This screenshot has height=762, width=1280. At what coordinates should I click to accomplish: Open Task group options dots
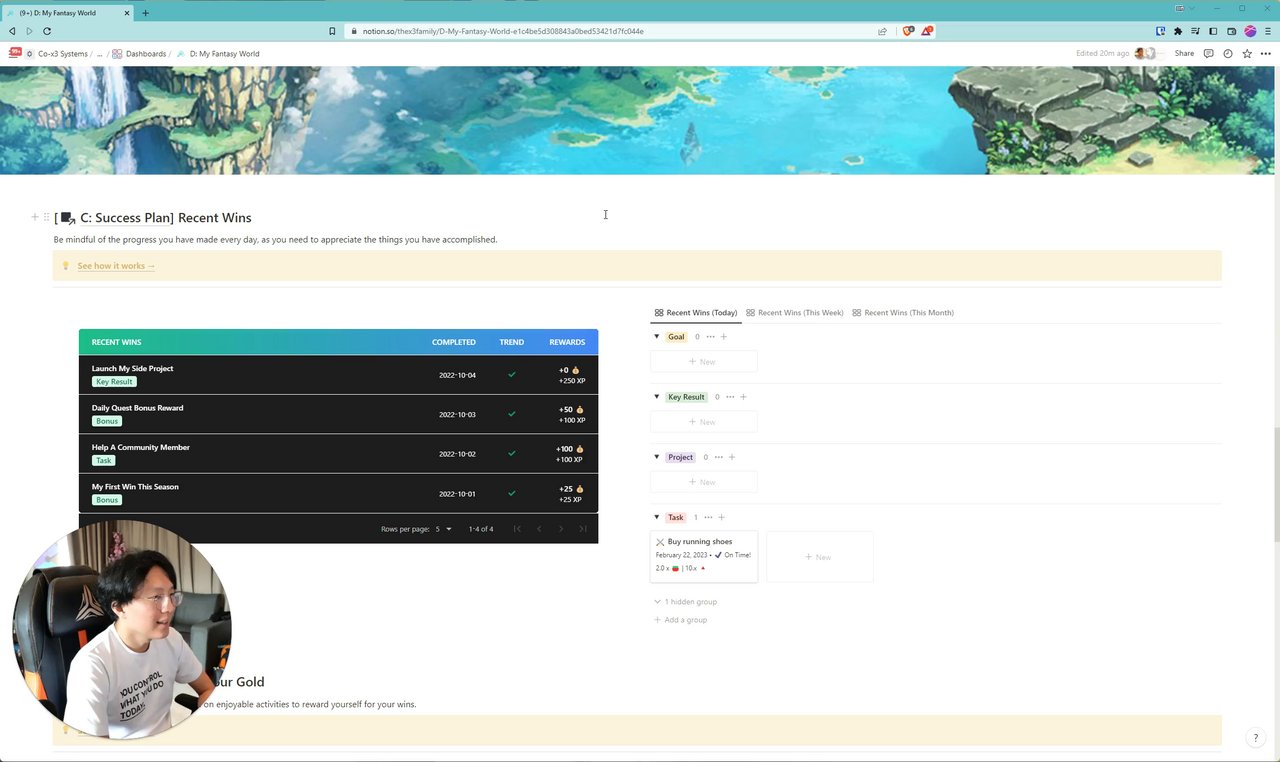[x=708, y=517]
